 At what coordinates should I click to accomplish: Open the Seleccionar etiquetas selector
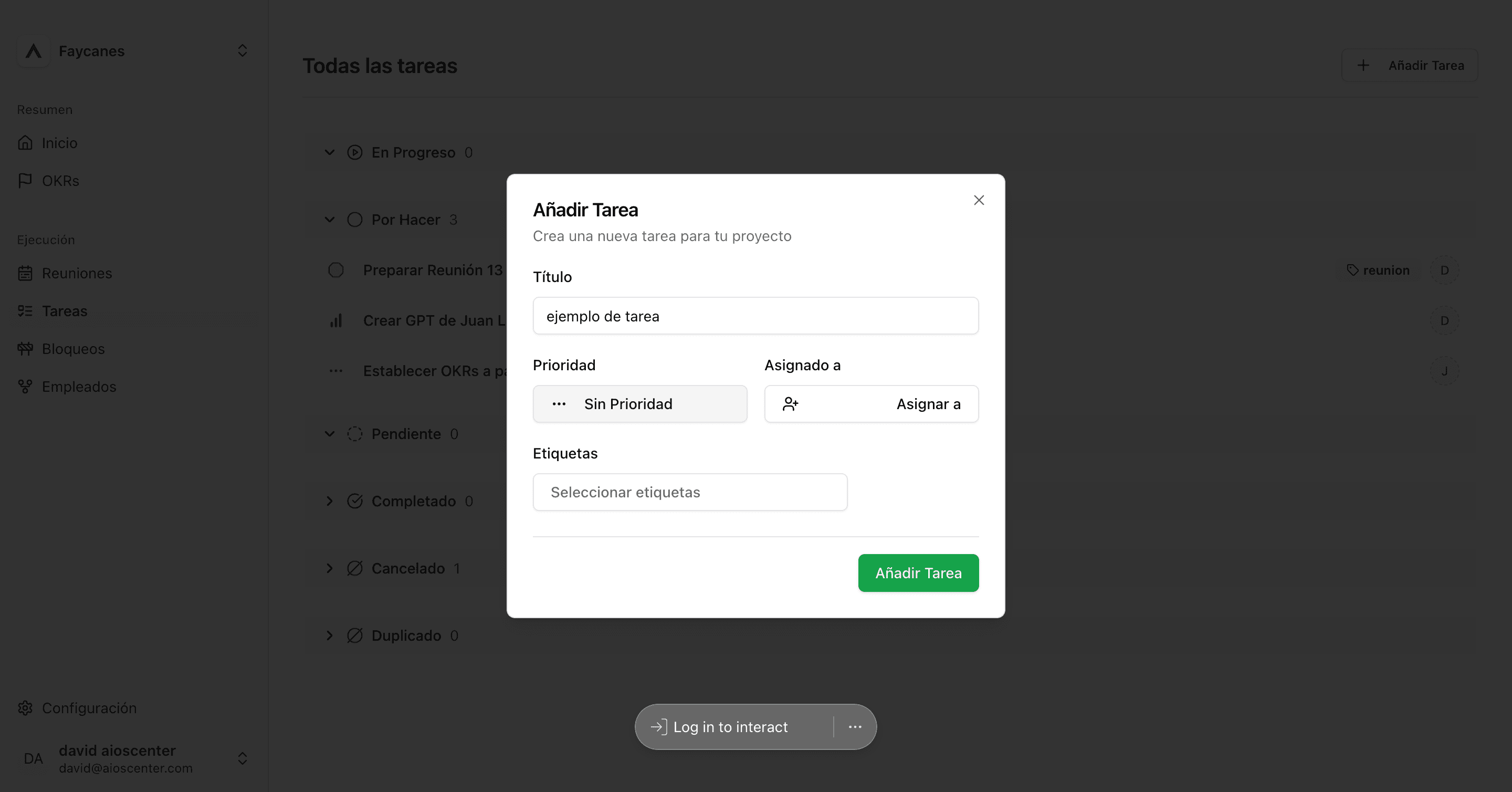690,492
